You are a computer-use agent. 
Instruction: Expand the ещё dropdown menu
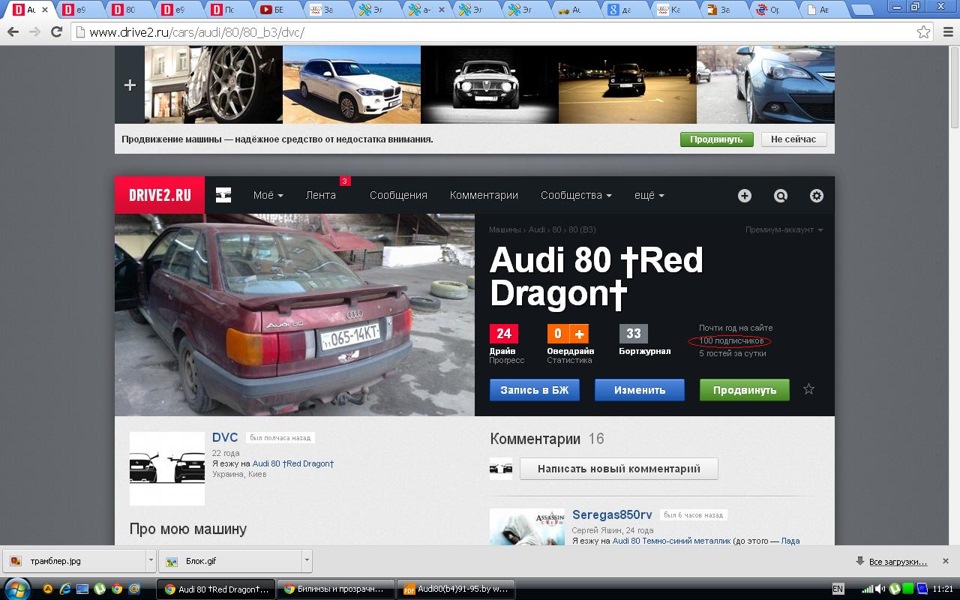click(x=649, y=195)
